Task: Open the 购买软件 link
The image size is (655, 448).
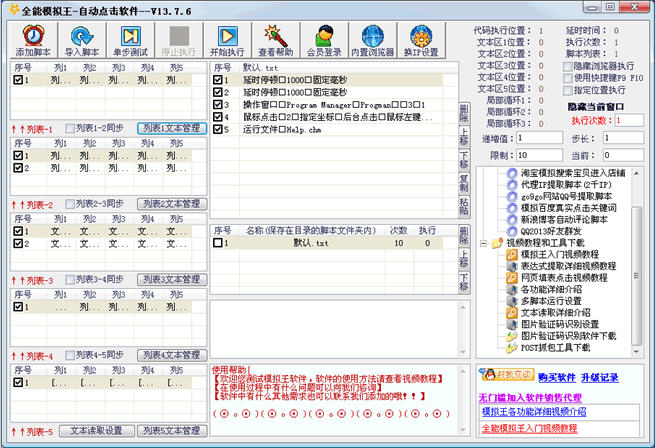Action: pyautogui.click(x=556, y=377)
